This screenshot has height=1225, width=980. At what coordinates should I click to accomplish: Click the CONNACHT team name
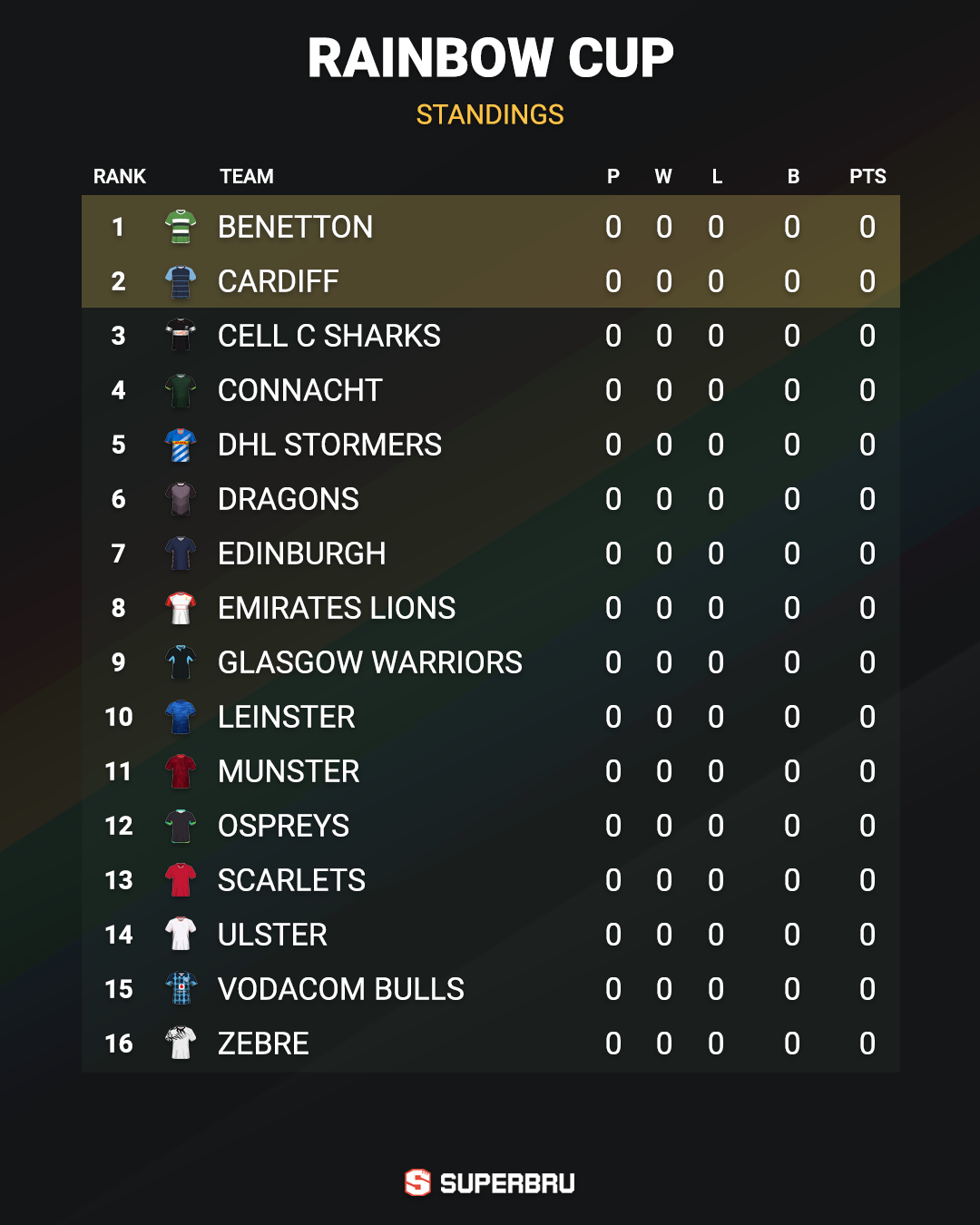pos(300,390)
